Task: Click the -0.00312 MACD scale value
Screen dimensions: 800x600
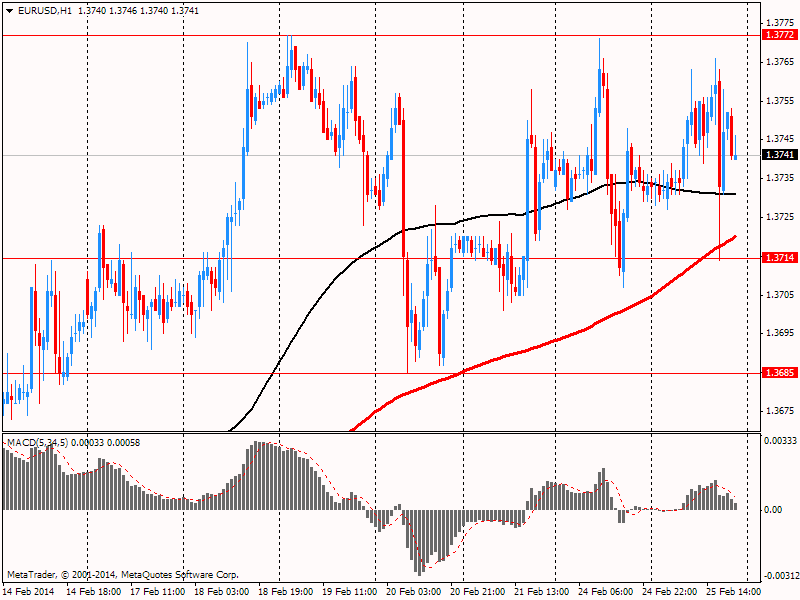Action: tap(780, 576)
